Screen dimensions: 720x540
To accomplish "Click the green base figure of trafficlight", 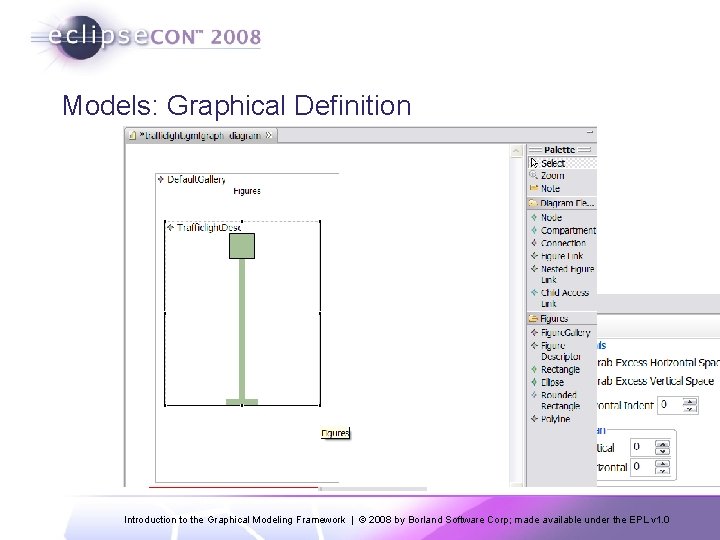I will pyautogui.click(x=242, y=402).
